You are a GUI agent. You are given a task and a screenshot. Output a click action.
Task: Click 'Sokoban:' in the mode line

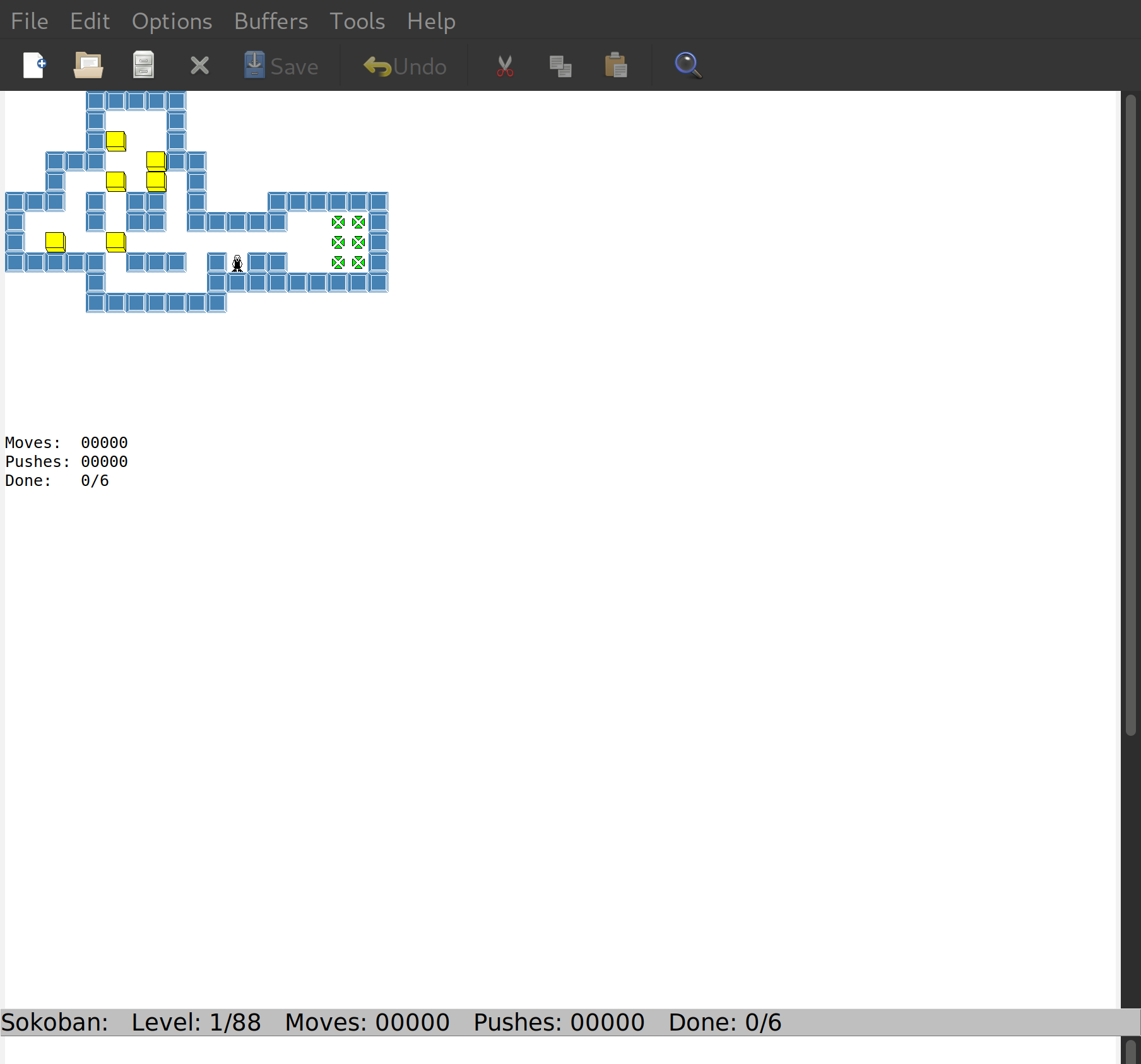pos(55,1022)
